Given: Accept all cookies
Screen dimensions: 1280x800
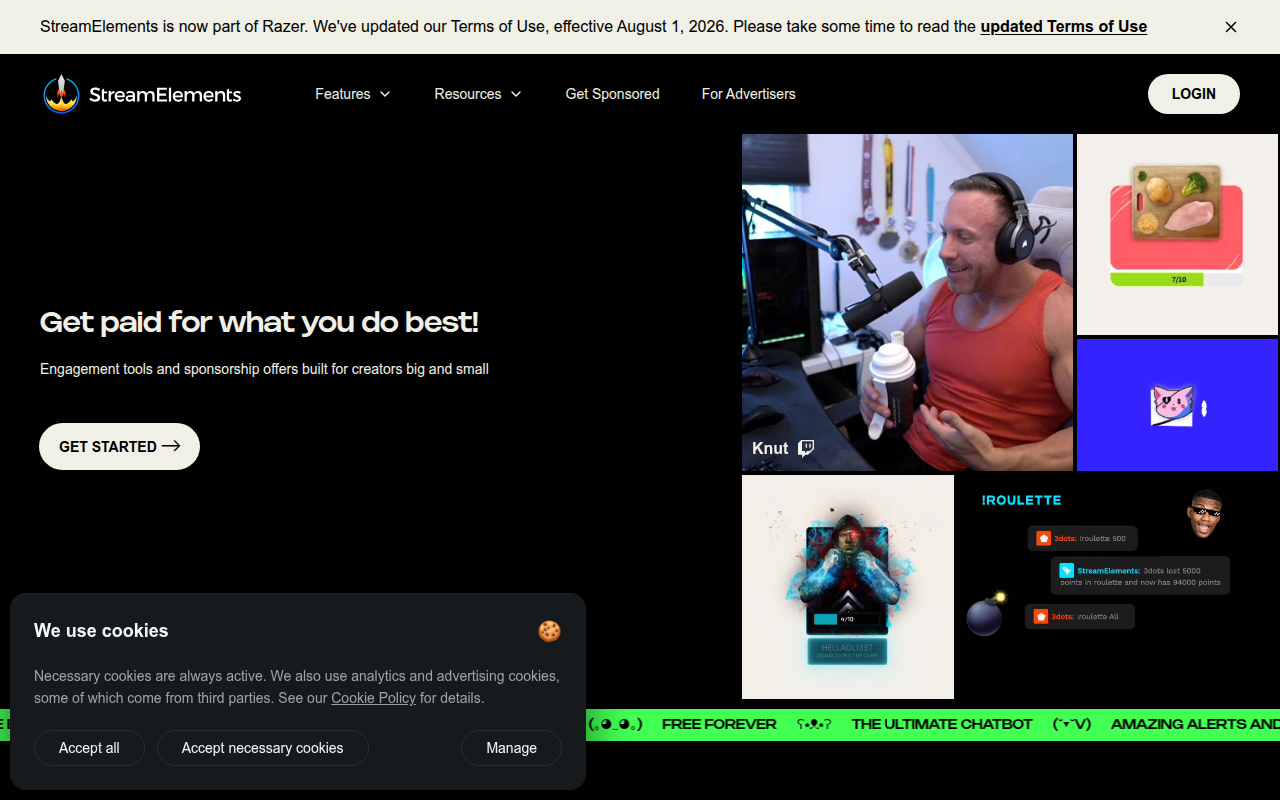Looking at the screenshot, I should pos(89,748).
